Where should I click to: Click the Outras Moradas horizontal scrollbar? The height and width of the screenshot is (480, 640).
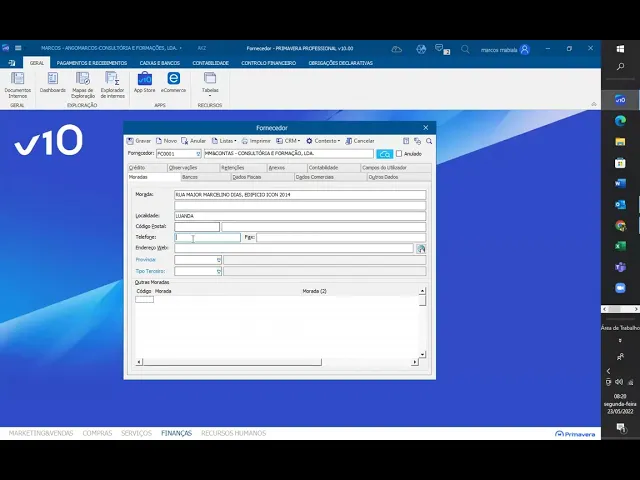(277, 362)
